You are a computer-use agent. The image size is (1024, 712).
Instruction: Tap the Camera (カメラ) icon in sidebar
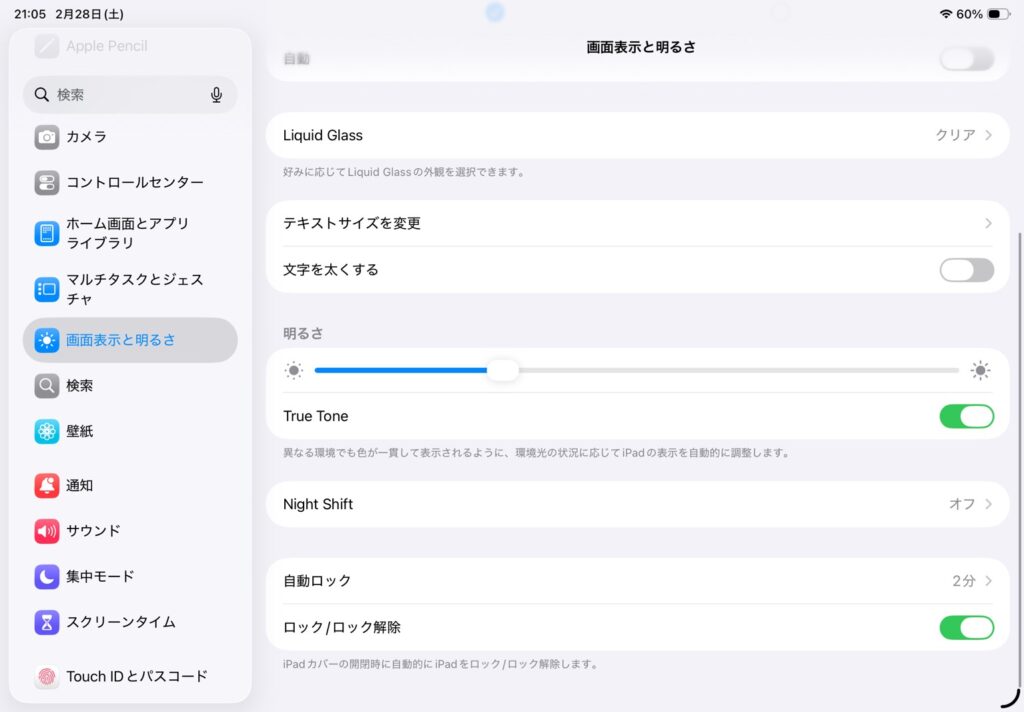click(47, 137)
